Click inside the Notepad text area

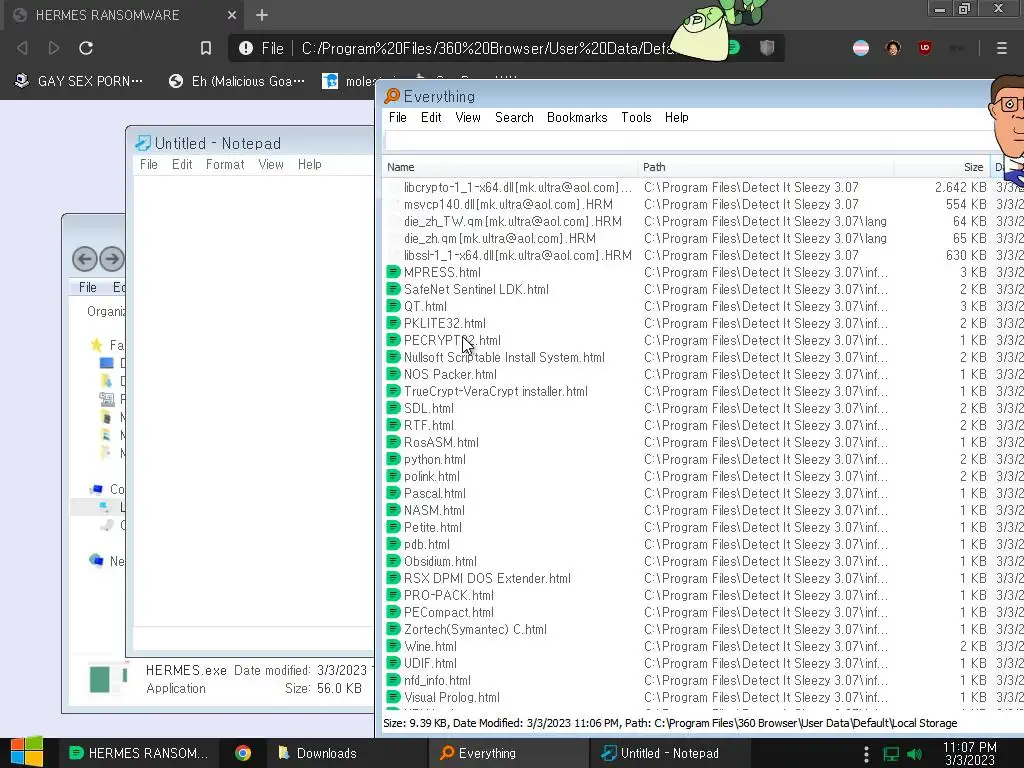(253, 400)
